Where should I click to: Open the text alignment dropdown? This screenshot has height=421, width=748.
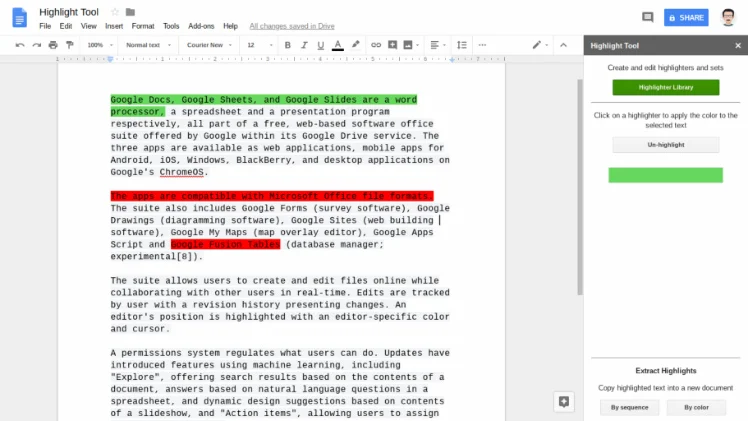pyautogui.click(x=438, y=45)
